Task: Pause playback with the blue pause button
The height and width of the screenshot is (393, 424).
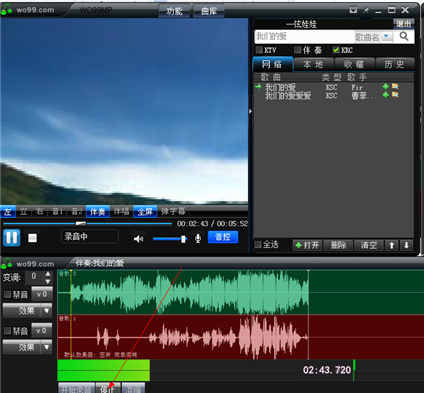Action: 12,238
